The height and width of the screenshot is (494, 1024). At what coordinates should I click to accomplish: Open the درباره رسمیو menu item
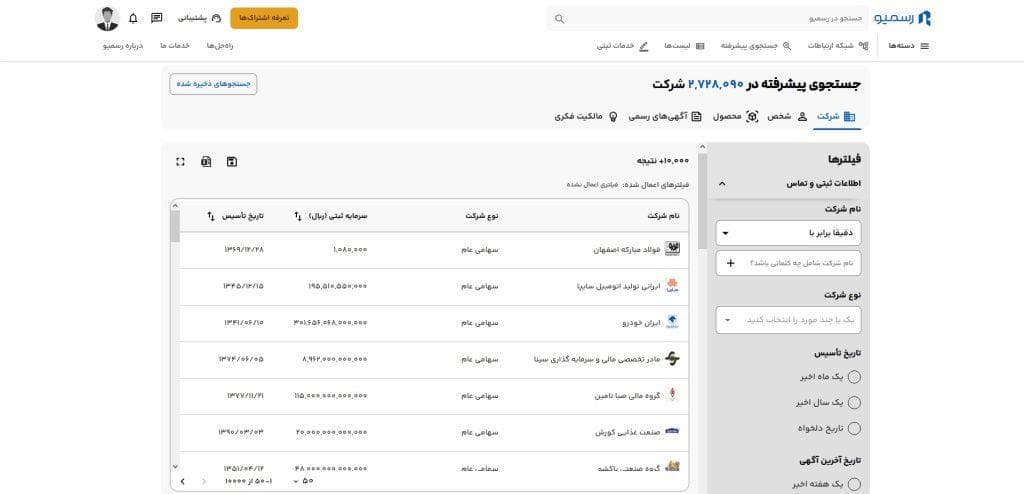coord(123,46)
